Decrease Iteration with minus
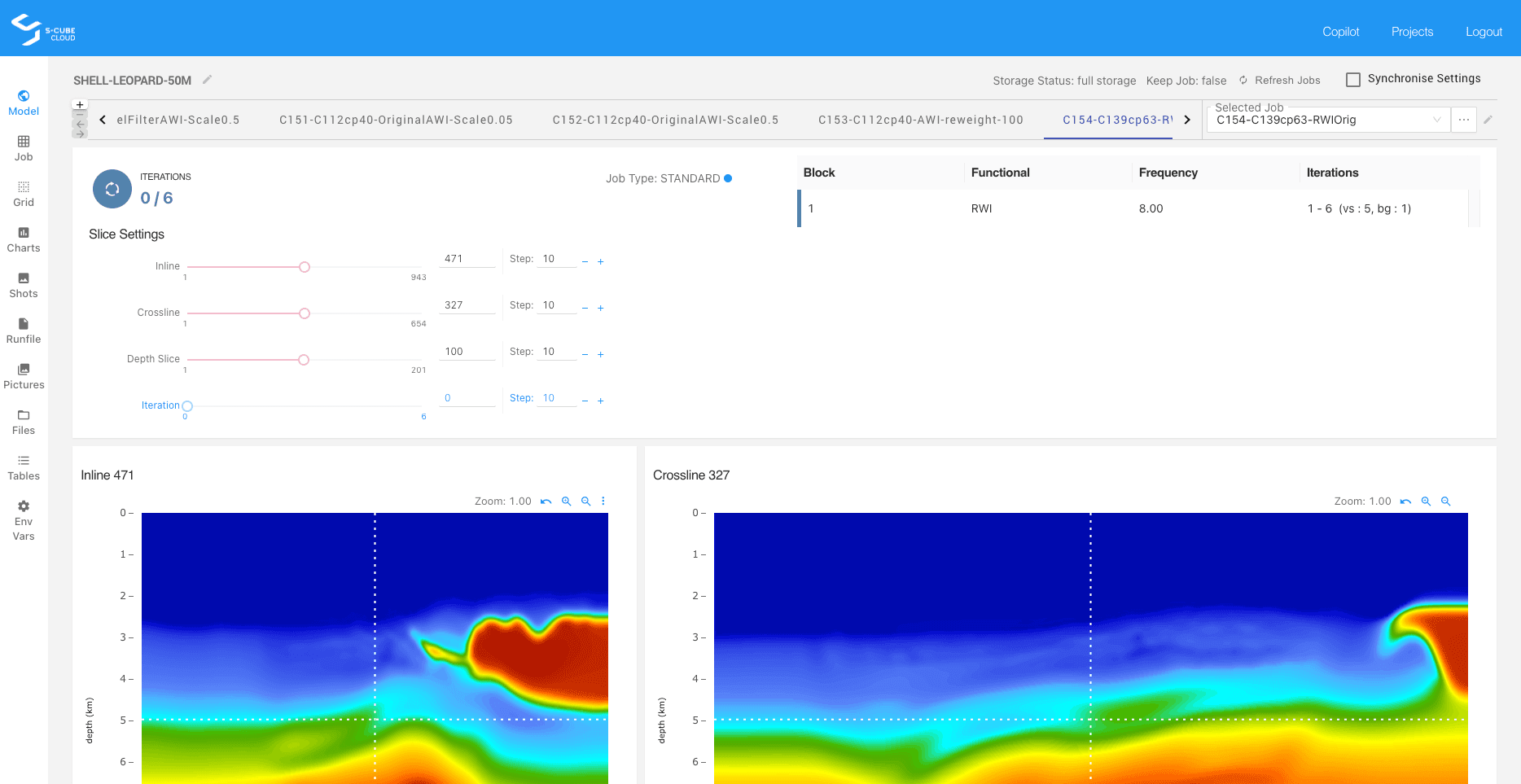The image size is (1521, 784). (585, 401)
